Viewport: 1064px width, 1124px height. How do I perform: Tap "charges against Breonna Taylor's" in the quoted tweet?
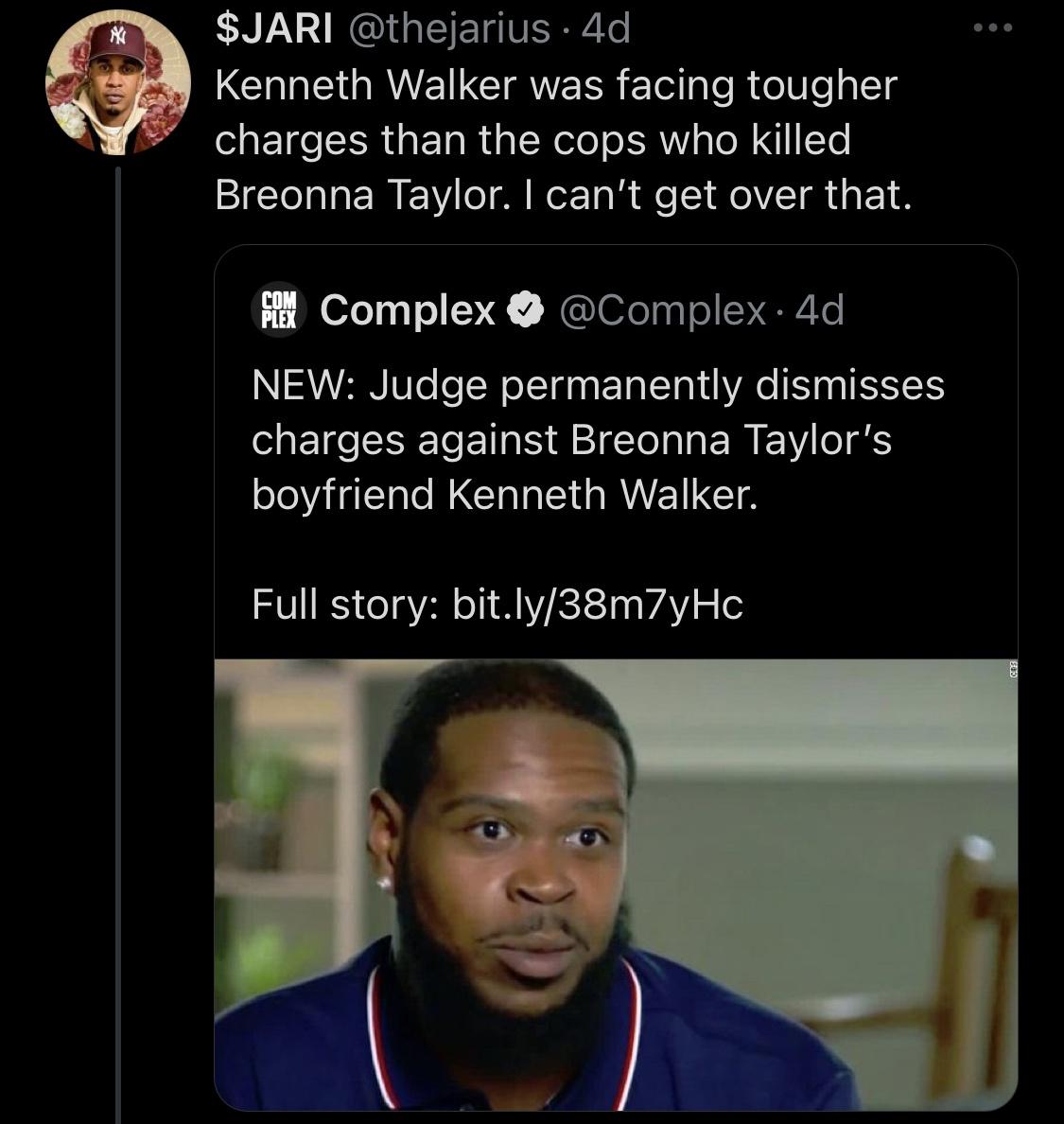click(x=571, y=440)
